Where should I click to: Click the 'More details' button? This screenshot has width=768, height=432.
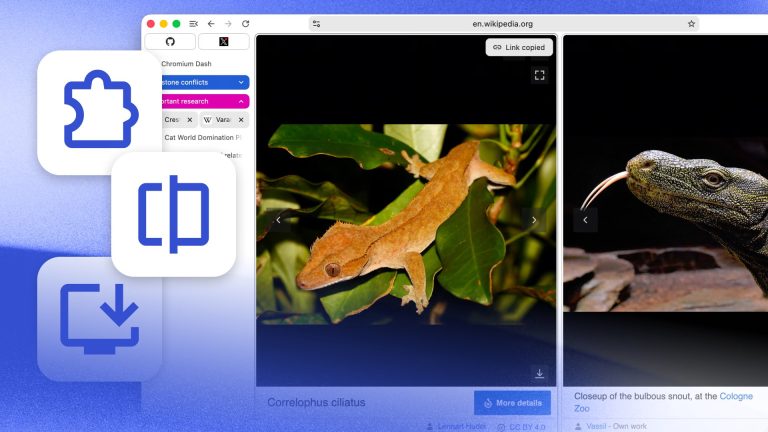coord(512,403)
